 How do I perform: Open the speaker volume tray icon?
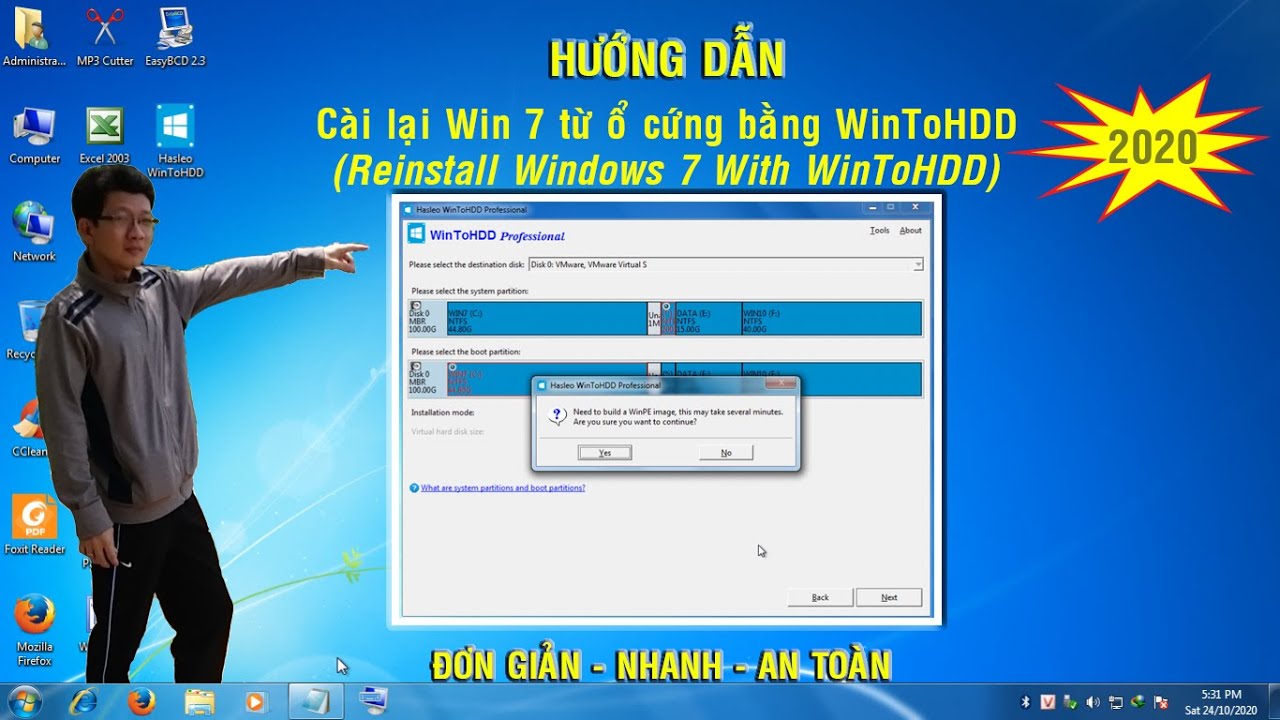pyautogui.click(x=1093, y=702)
